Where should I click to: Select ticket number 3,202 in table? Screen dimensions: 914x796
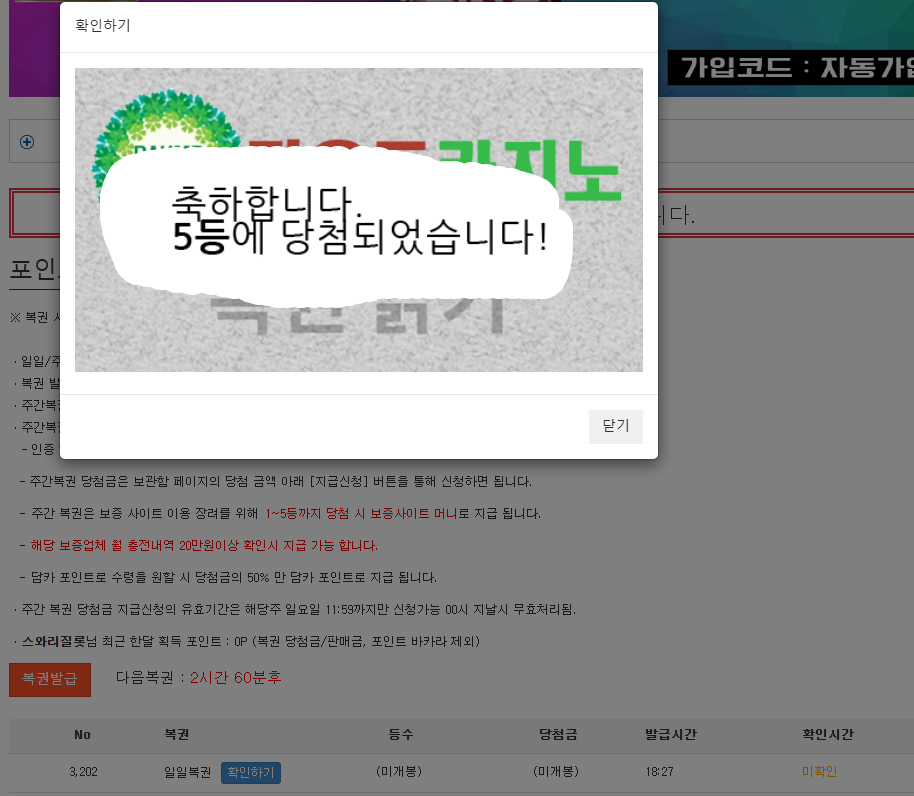(x=83, y=772)
